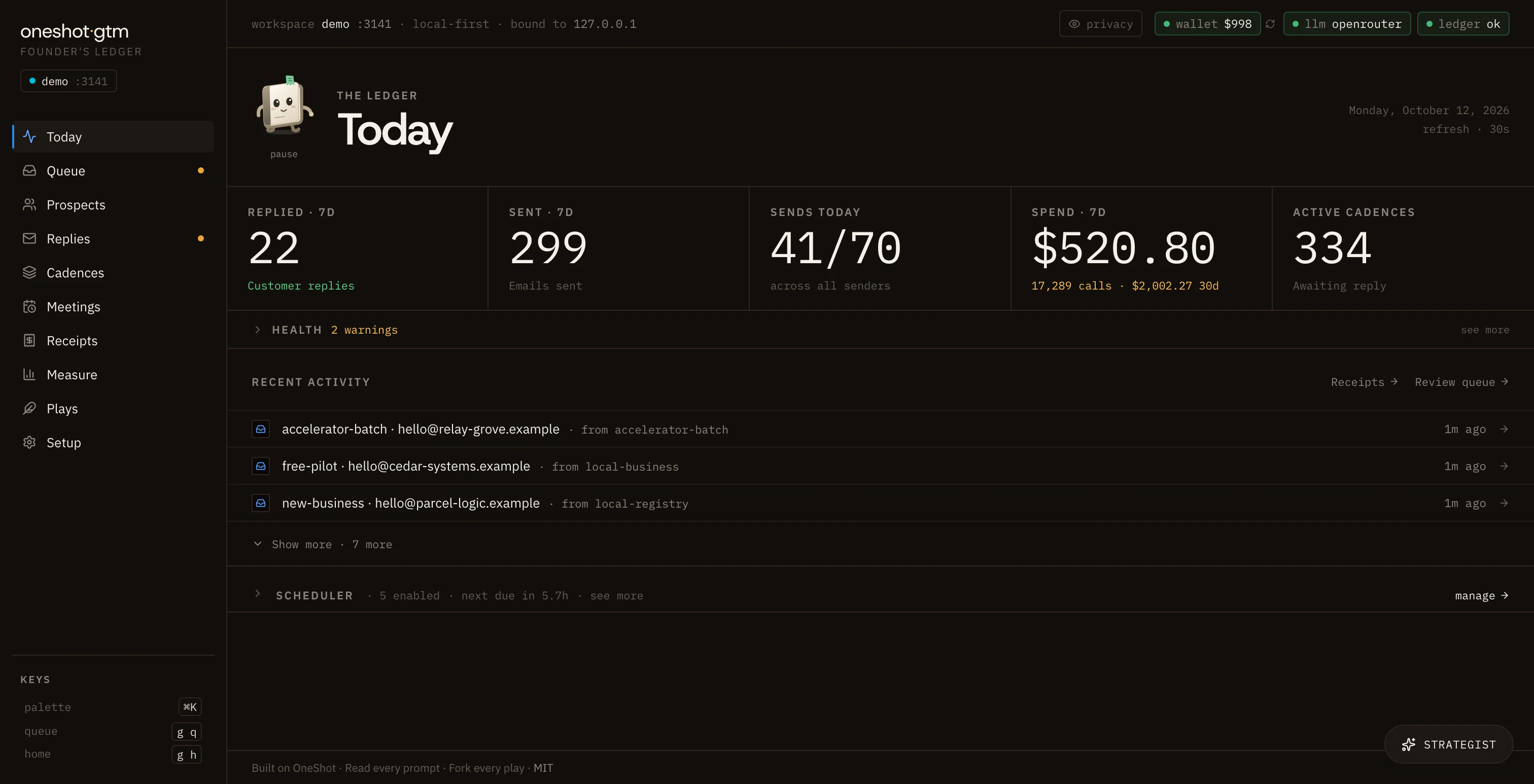
Task: Toggle privacy mode with eye button
Action: 1100,24
